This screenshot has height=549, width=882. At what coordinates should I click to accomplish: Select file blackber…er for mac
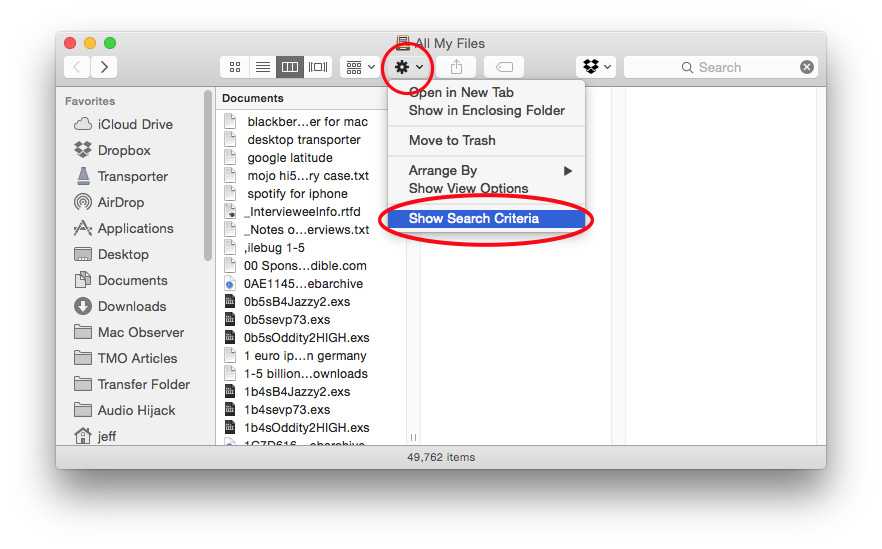(296, 122)
